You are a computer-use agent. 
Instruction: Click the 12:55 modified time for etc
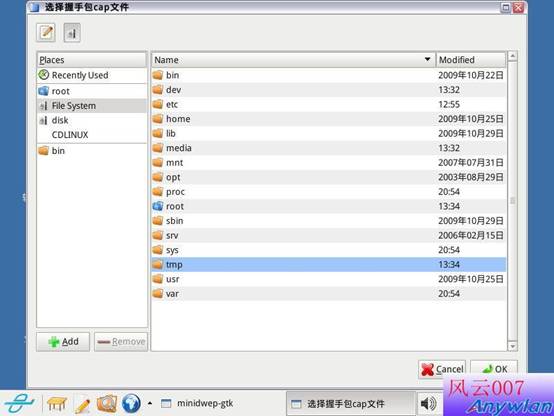pos(449,104)
